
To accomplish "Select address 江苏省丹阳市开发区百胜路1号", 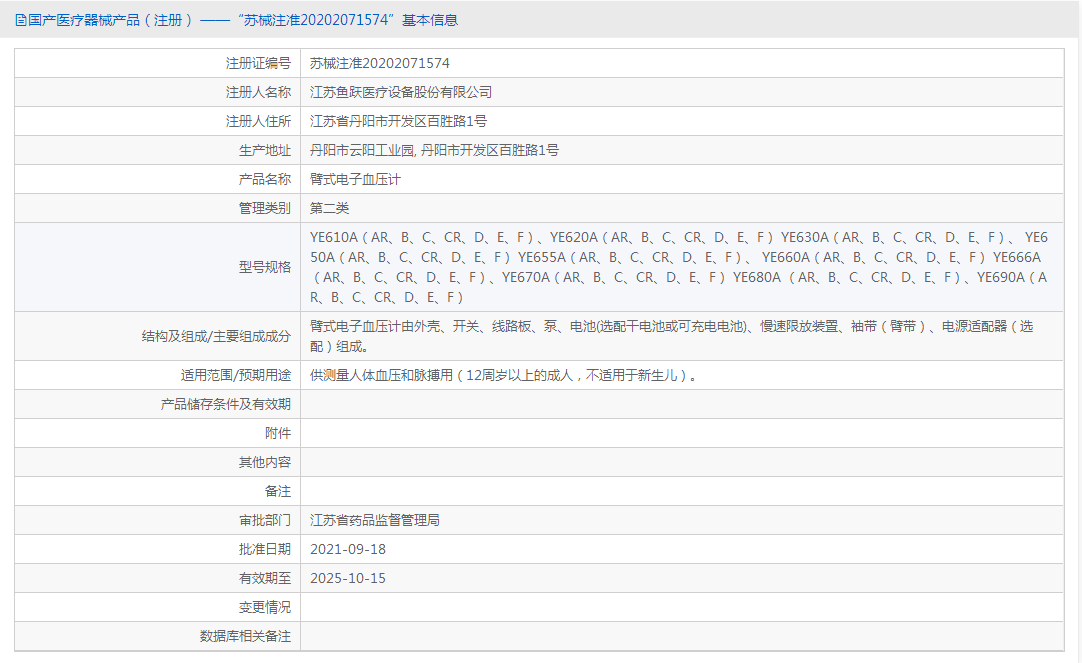I will point(398,121).
